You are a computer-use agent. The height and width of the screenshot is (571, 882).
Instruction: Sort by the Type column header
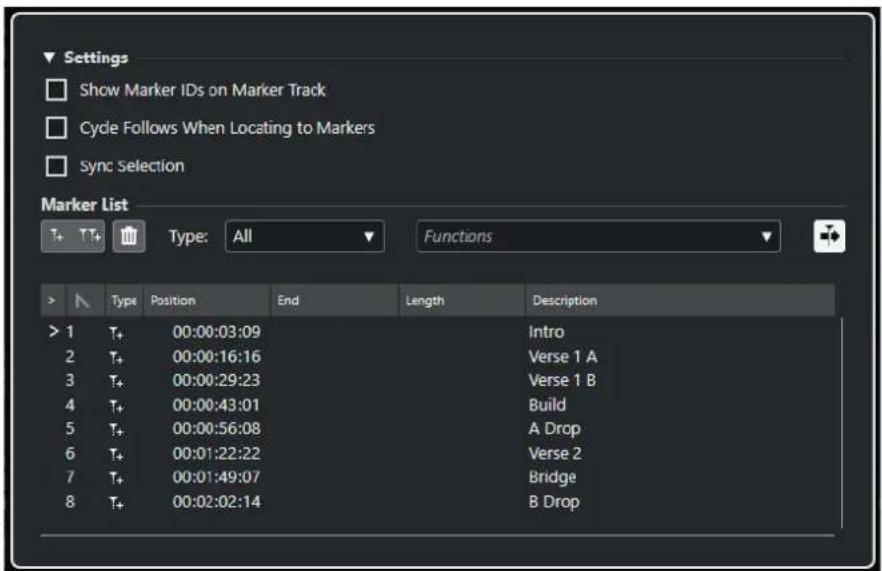point(124,300)
